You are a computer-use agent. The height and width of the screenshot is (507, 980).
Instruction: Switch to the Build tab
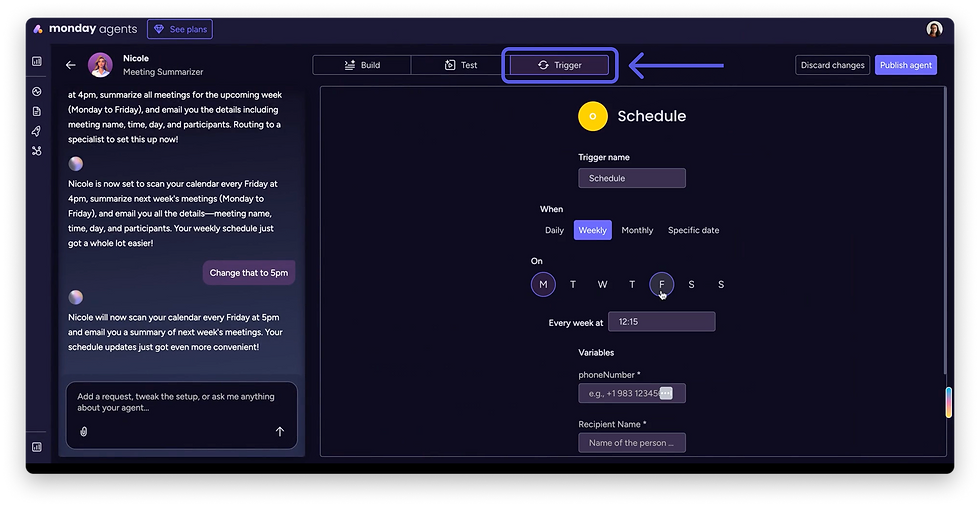[x=362, y=65]
